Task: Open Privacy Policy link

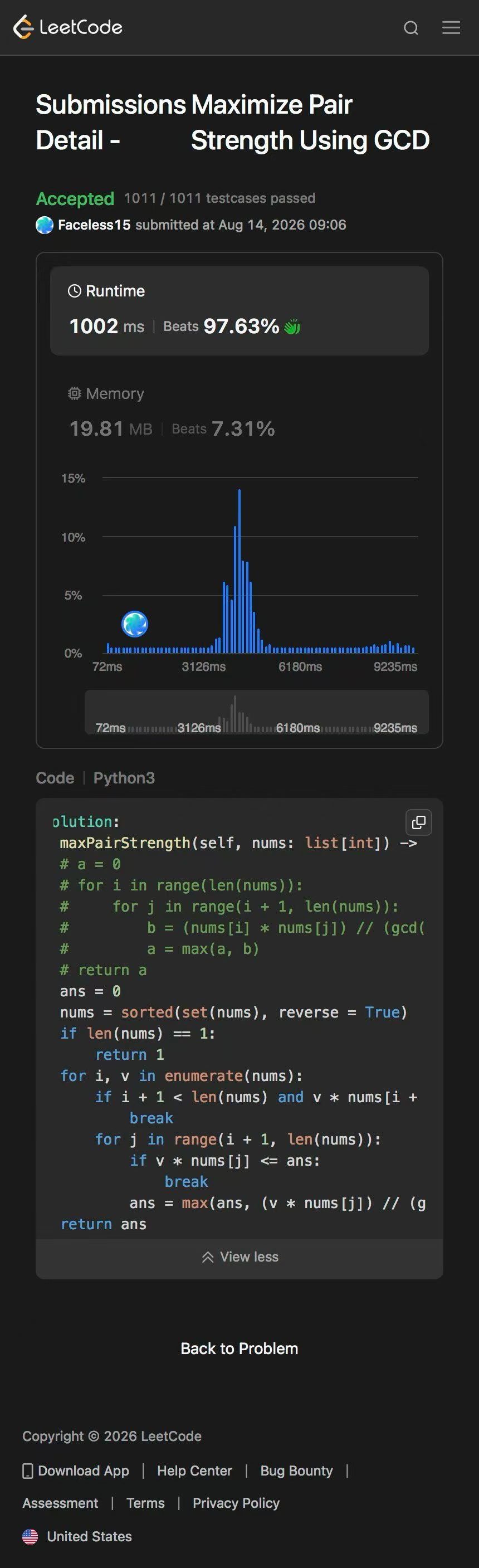Action: [236, 1503]
